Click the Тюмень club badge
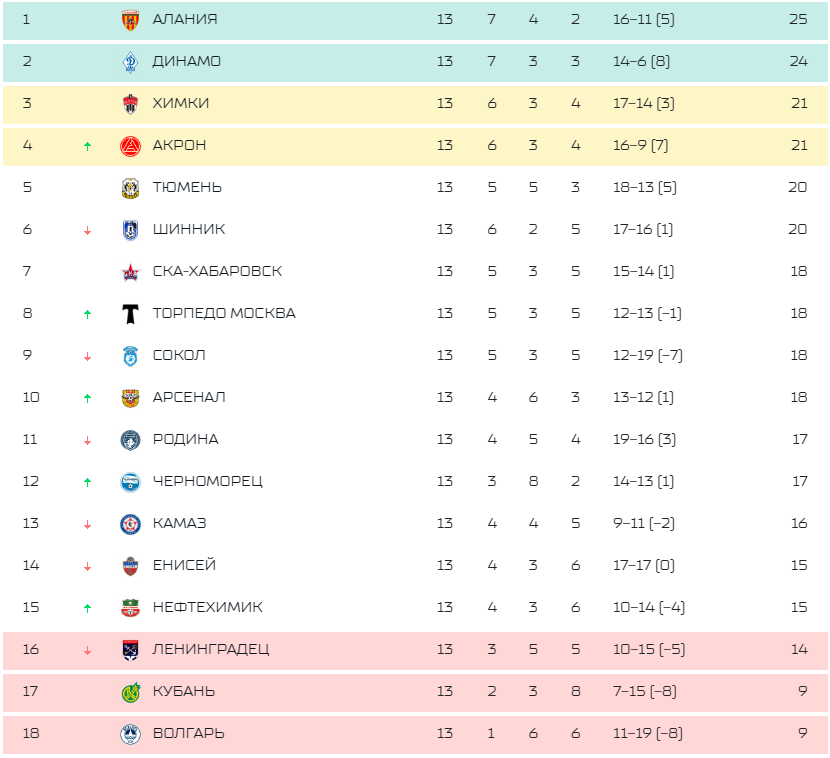Viewport: 830px width, 758px height. 130,187
